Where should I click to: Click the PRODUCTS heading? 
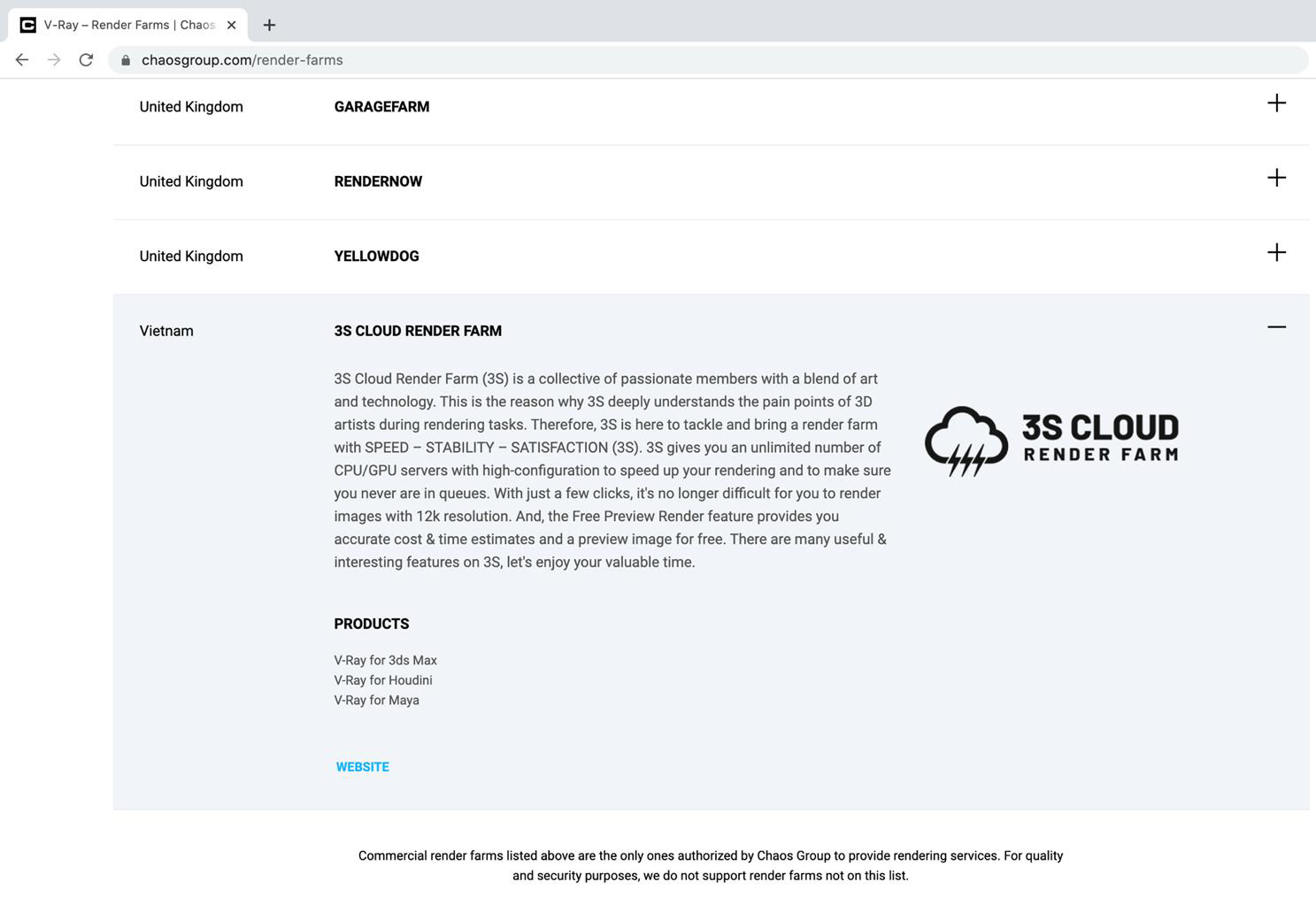click(x=372, y=624)
